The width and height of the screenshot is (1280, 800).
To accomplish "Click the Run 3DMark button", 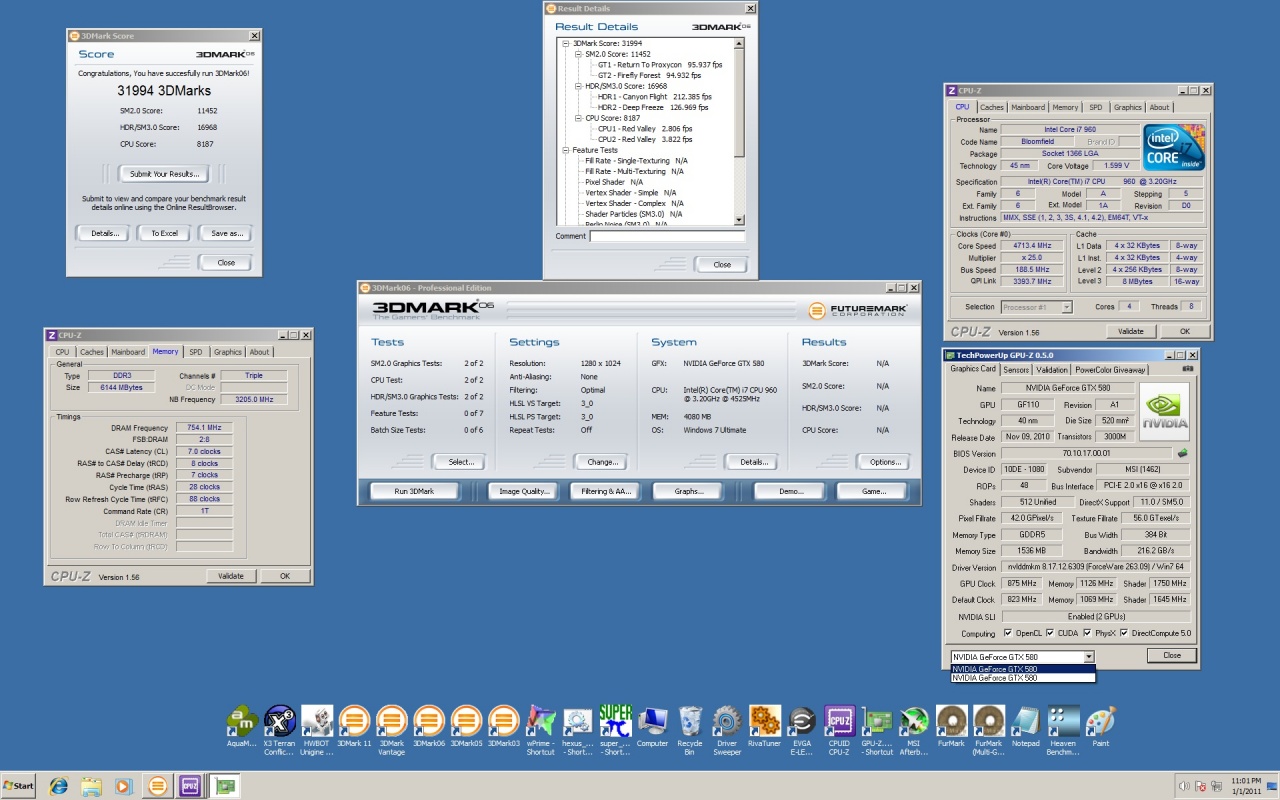I will (x=415, y=491).
